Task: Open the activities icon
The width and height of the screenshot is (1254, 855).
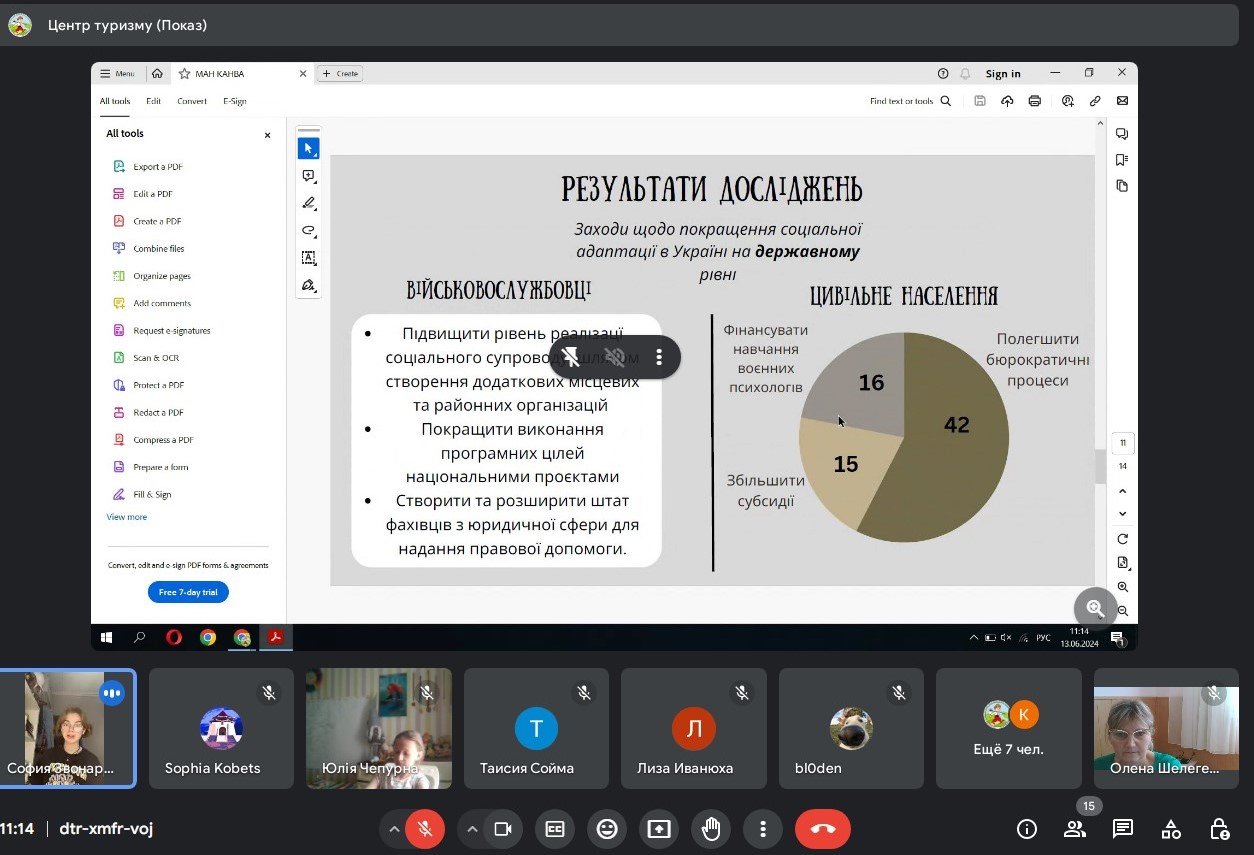Action: pyautogui.click(x=1171, y=829)
